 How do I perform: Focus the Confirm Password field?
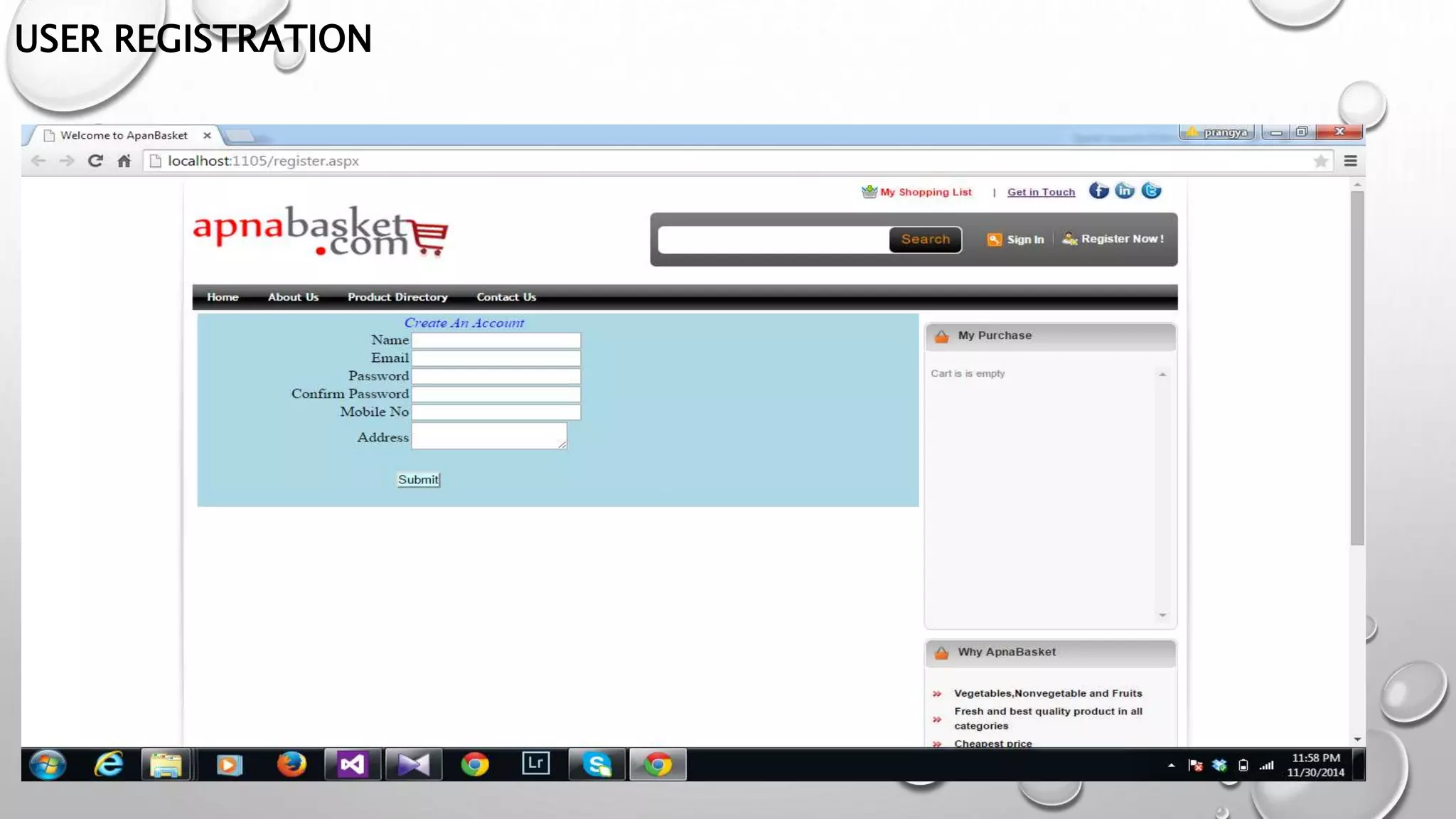(x=496, y=394)
